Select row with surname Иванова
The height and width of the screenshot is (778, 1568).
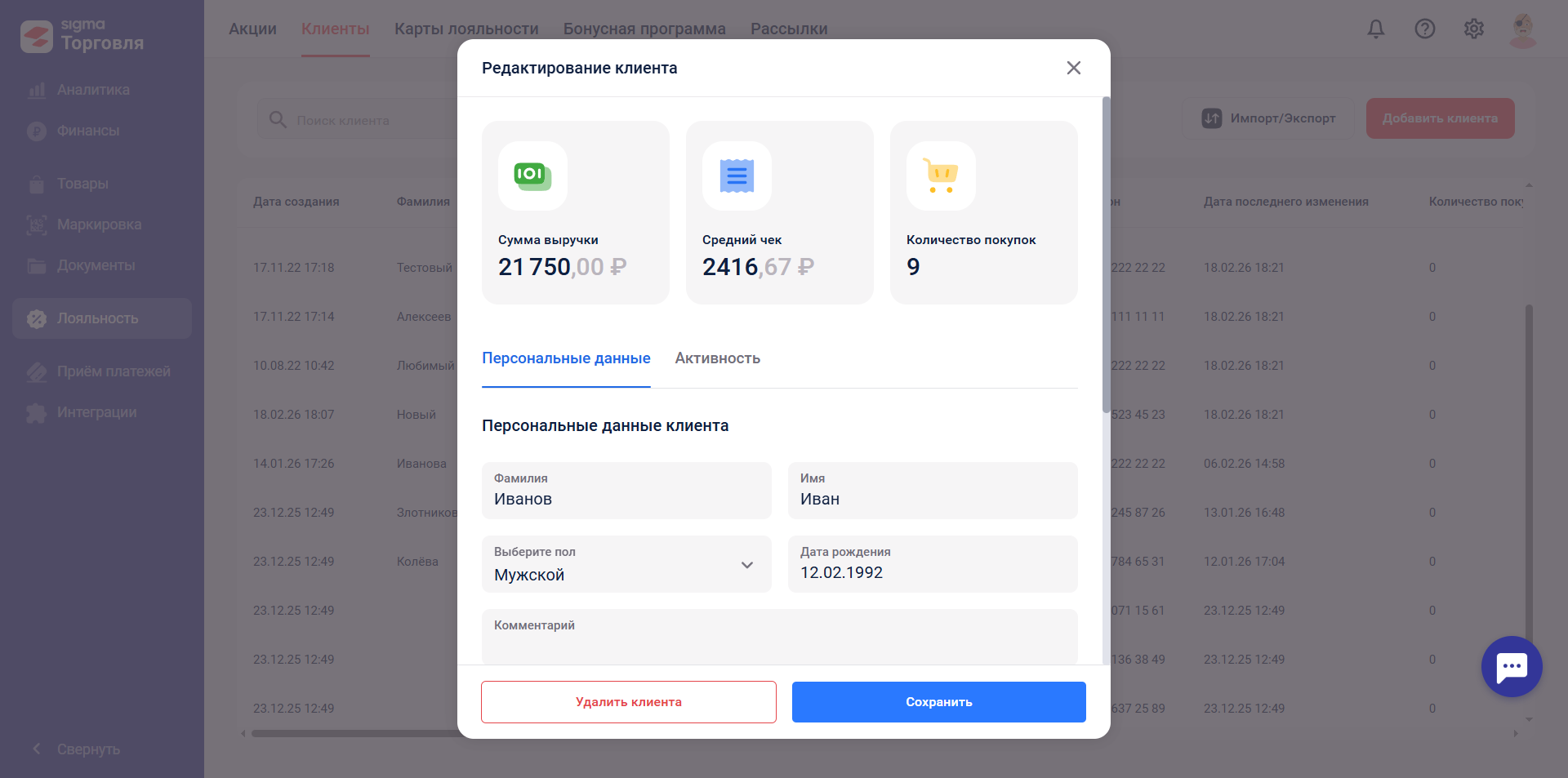[421, 464]
